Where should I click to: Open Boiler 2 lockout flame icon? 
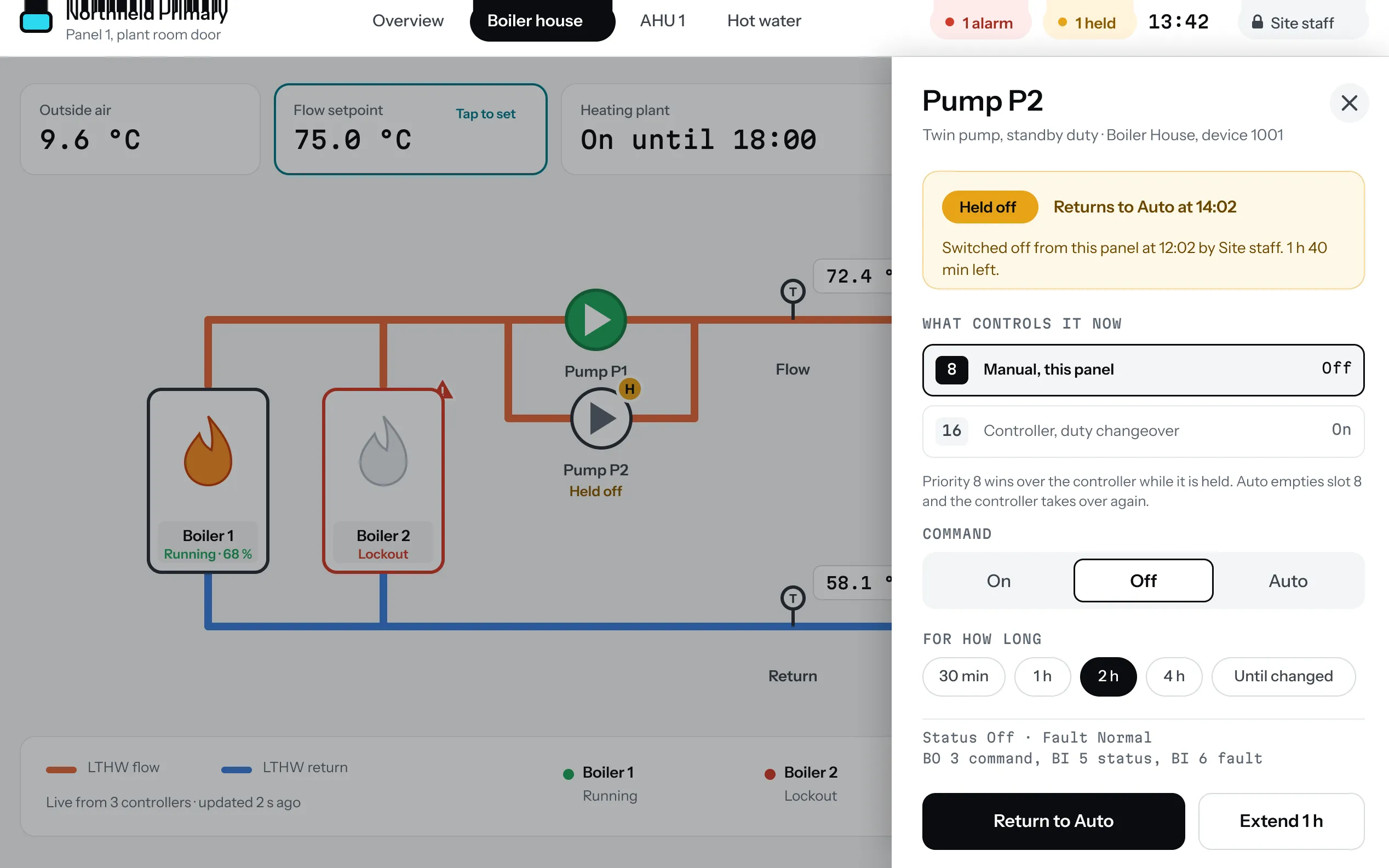383,451
